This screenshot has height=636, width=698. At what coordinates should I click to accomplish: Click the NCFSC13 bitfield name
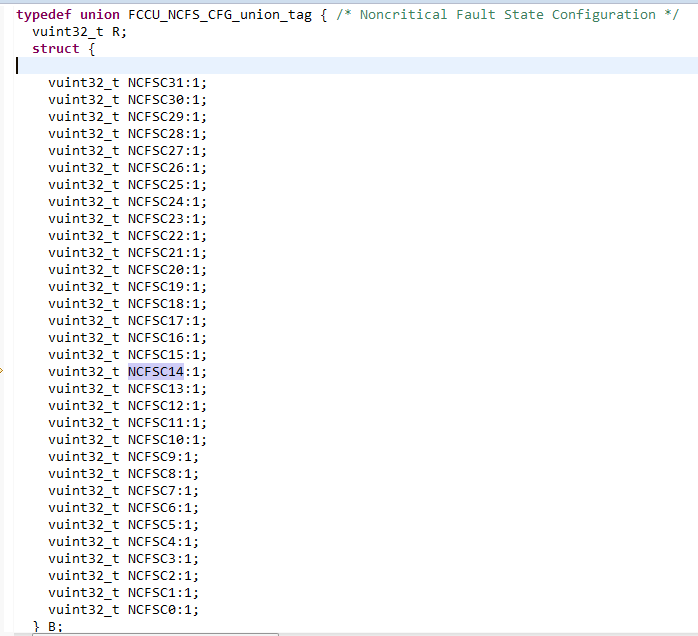[156, 389]
